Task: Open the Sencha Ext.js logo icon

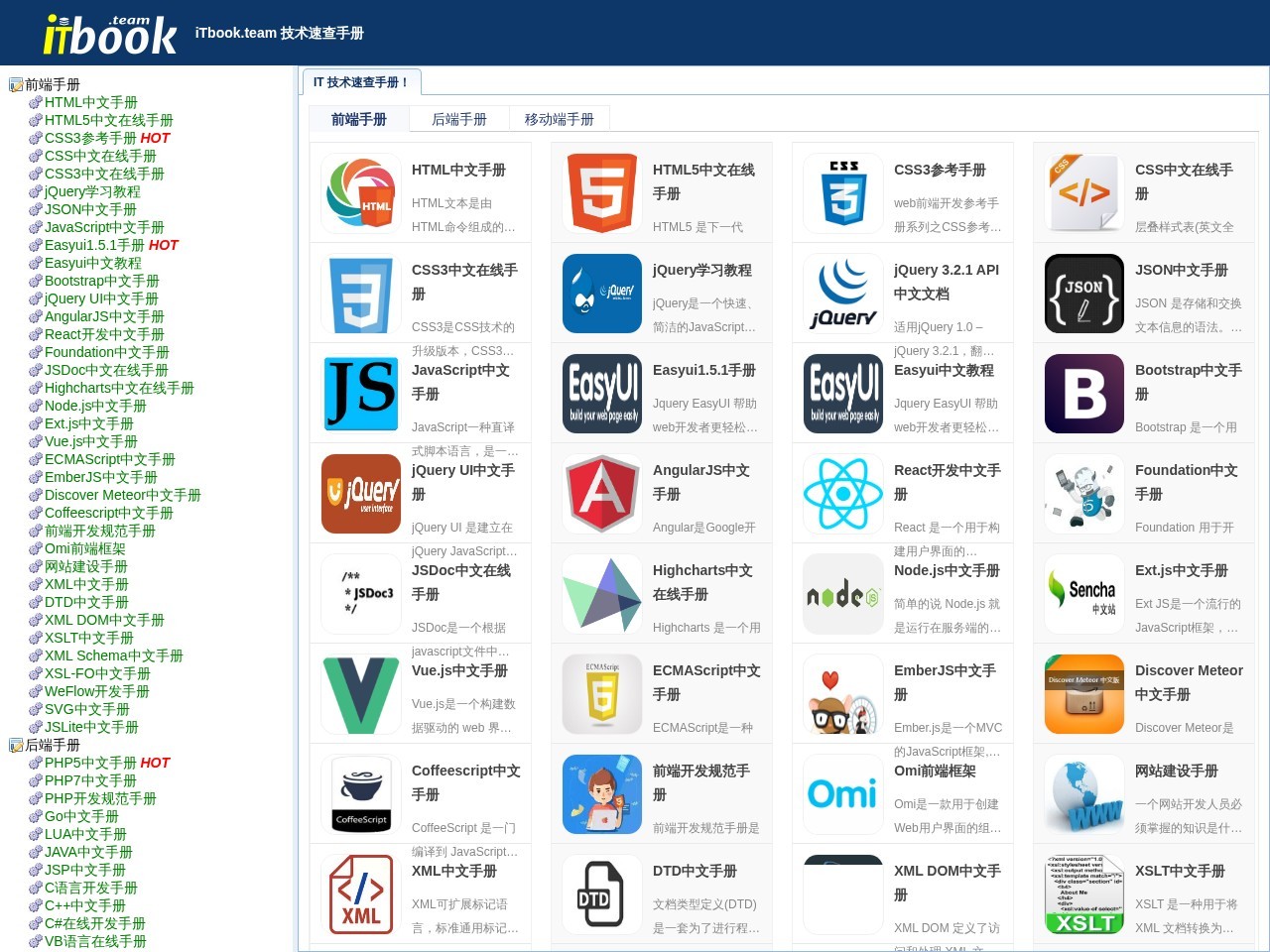Action: click(1084, 594)
